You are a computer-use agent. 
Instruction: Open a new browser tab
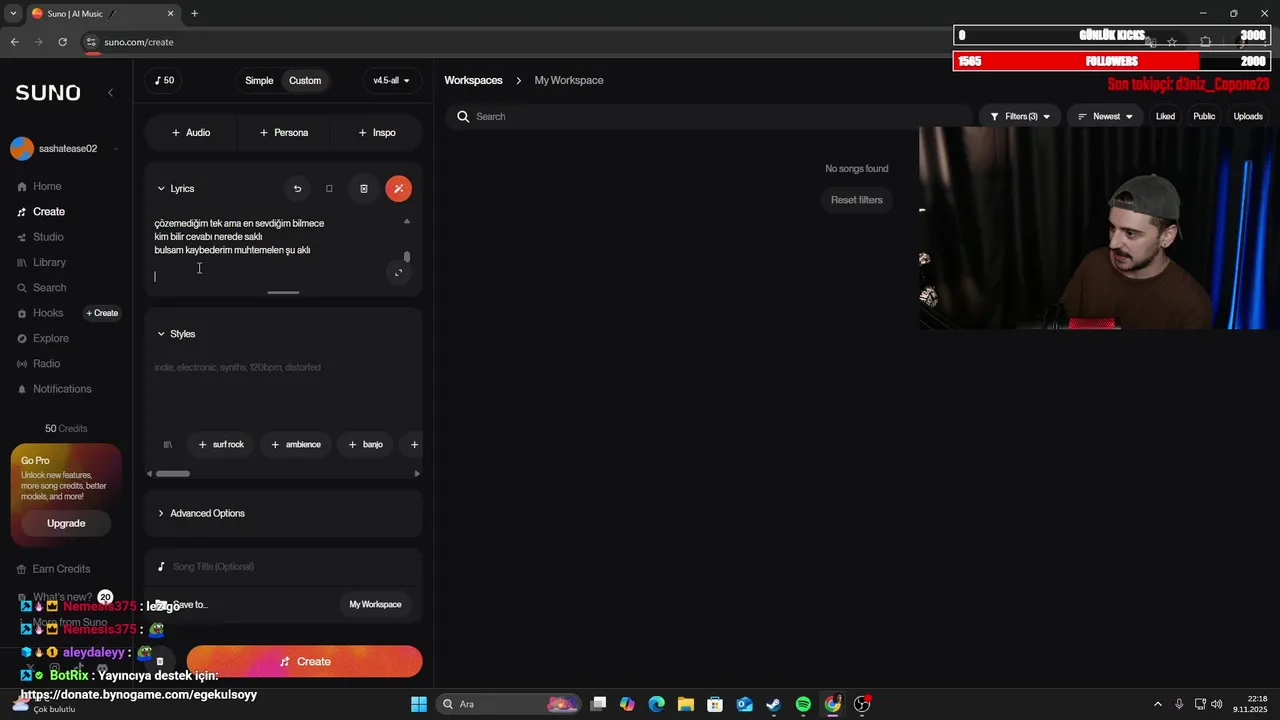coord(194,14)
